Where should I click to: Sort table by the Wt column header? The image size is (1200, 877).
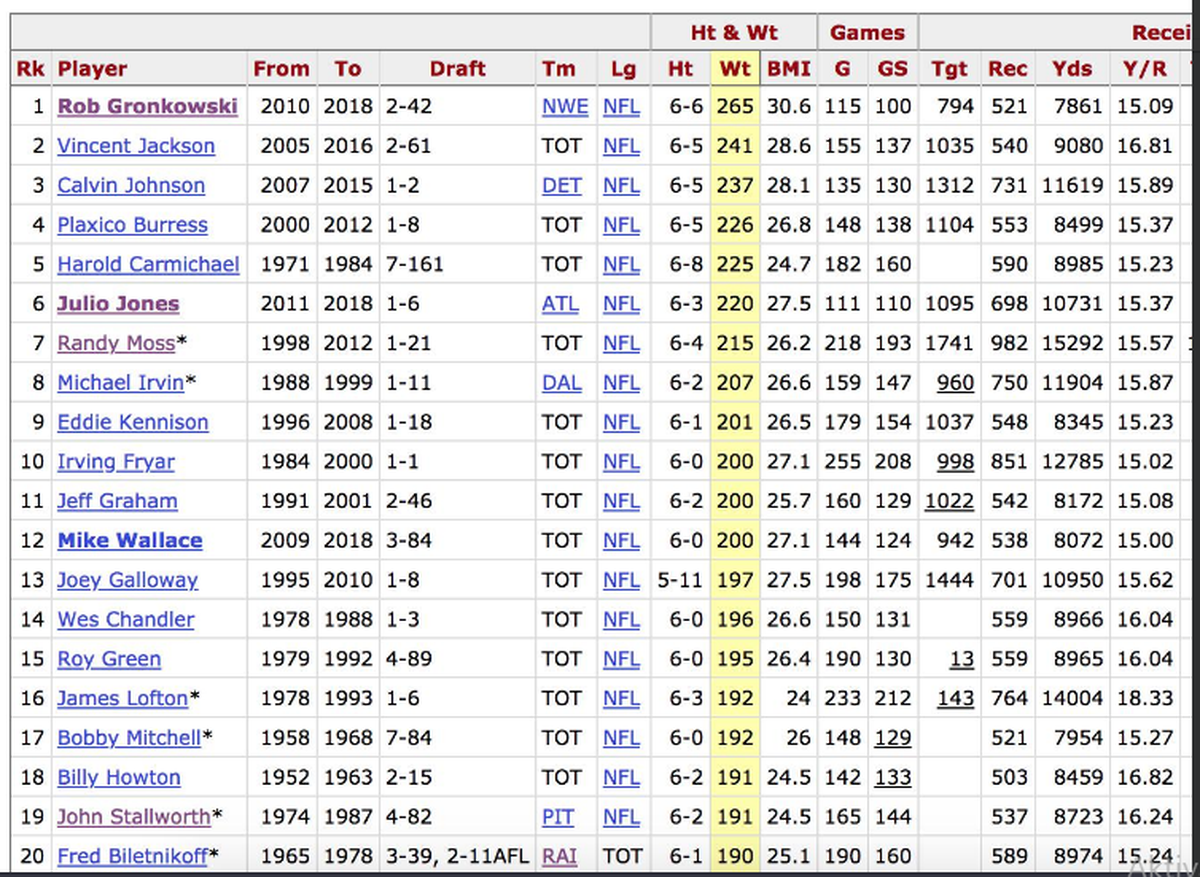click(x=734, y=69)
